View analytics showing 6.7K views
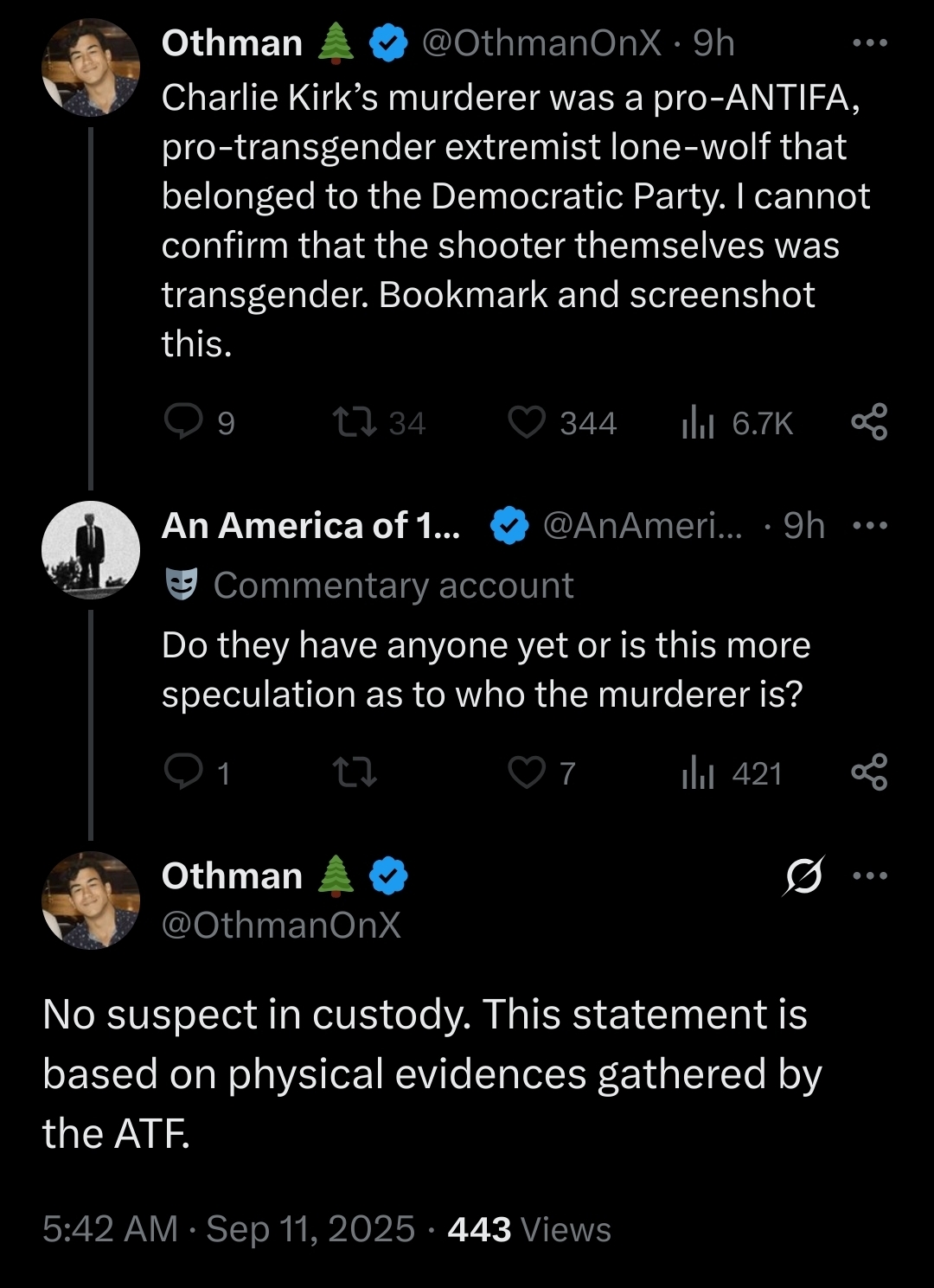The image size is (934, 1288). pos(697,423)
